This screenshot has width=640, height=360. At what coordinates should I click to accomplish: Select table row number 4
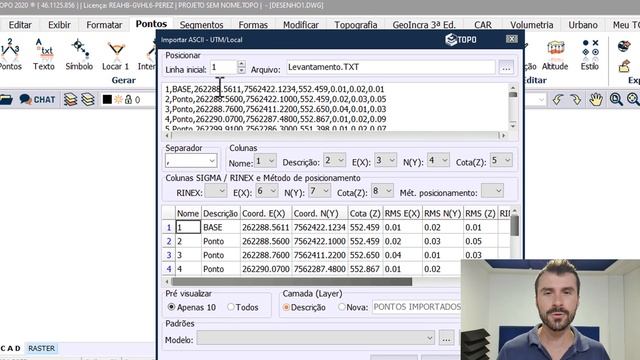tap(169, 269)
